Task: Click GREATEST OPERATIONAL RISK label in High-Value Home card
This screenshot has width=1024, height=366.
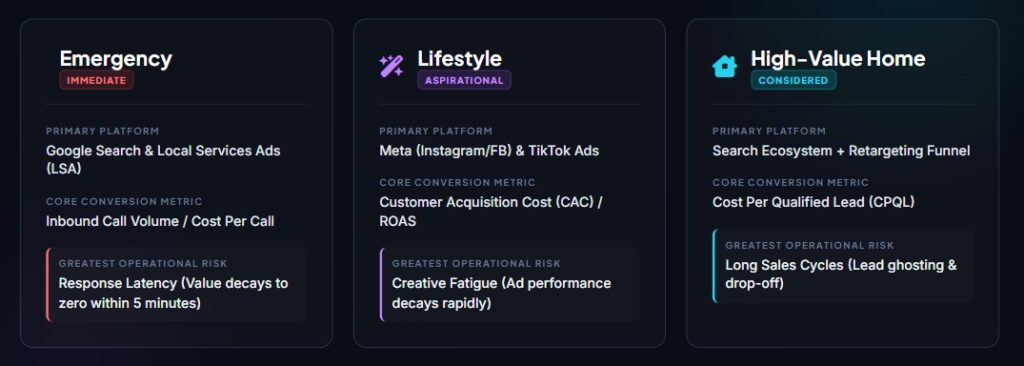Action: (x=810, y=246)
